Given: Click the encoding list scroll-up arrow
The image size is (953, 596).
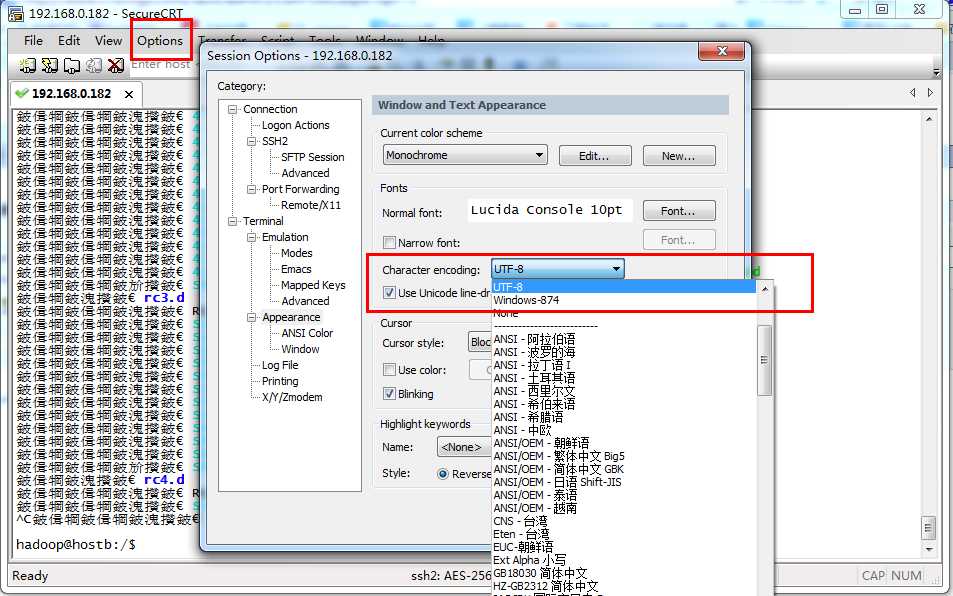Looking at the screenshot, I should coord(765,289).
